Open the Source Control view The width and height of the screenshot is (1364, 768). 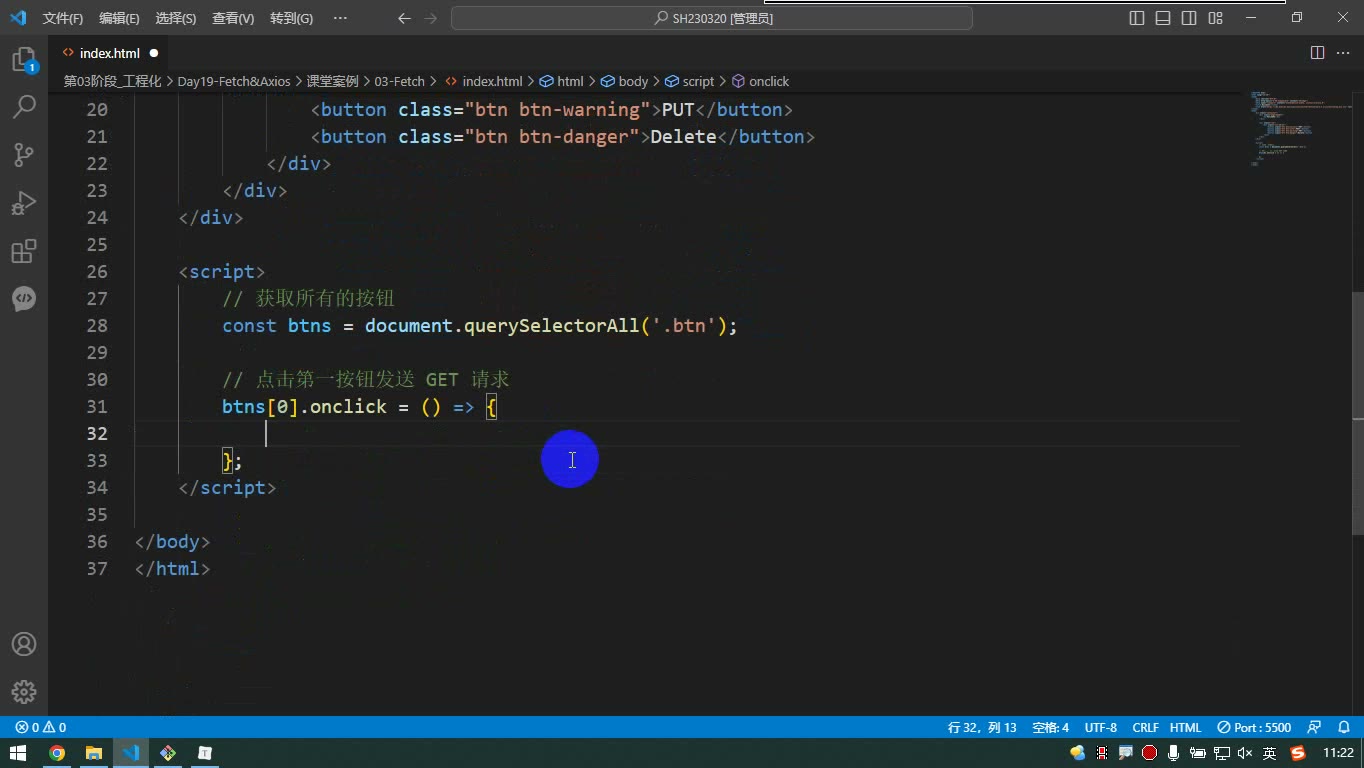pyautogui.click(x=24, y=154)
